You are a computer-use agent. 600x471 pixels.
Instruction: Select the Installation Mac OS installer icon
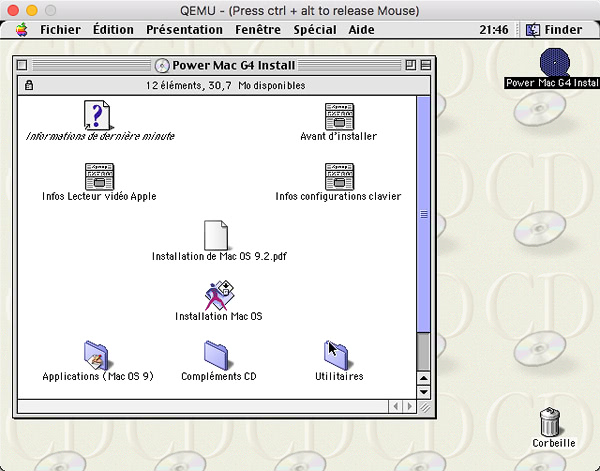219,295
